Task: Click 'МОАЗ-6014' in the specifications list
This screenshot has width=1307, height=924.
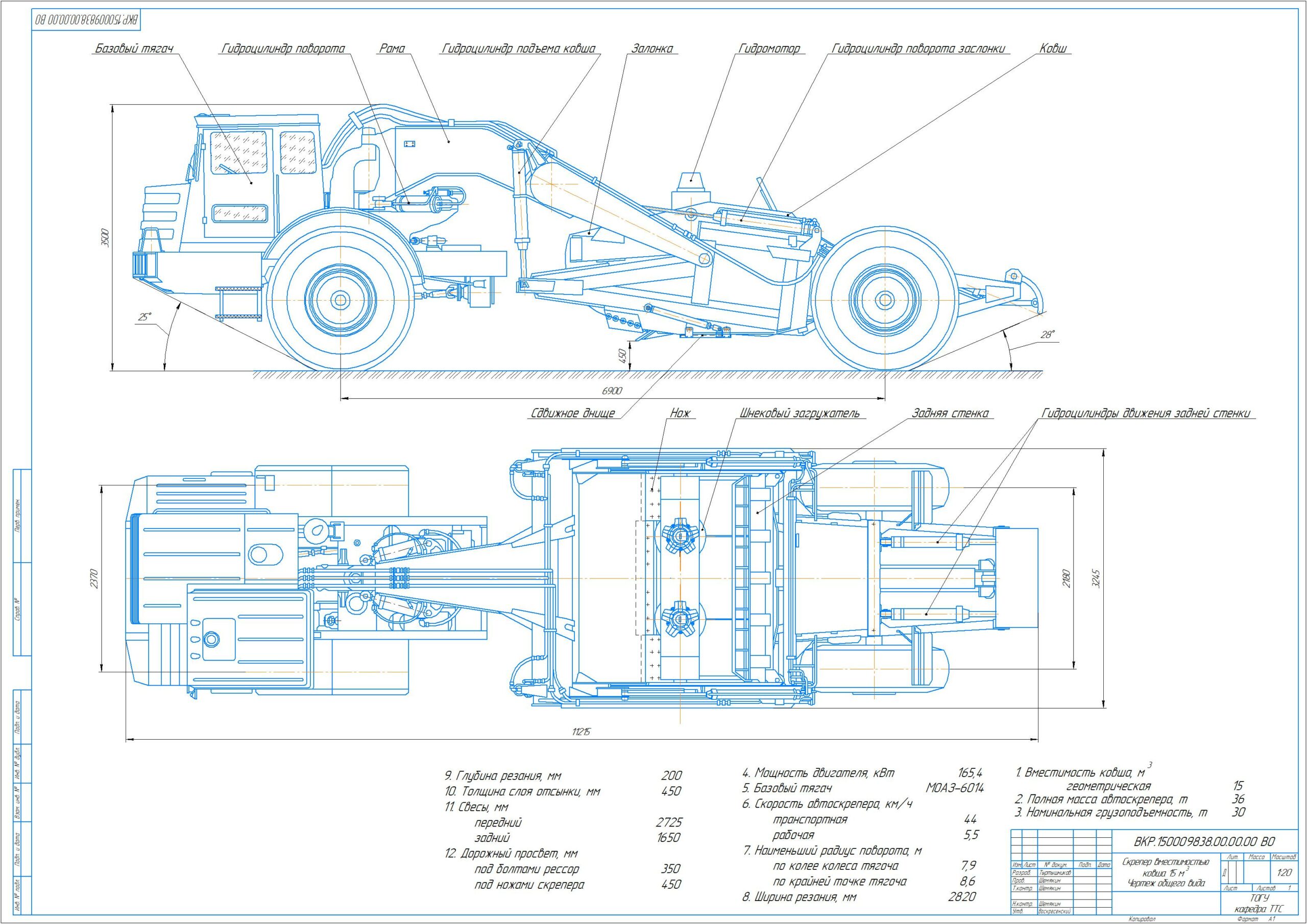Action: pyautogui.click(x=955, y=788)
